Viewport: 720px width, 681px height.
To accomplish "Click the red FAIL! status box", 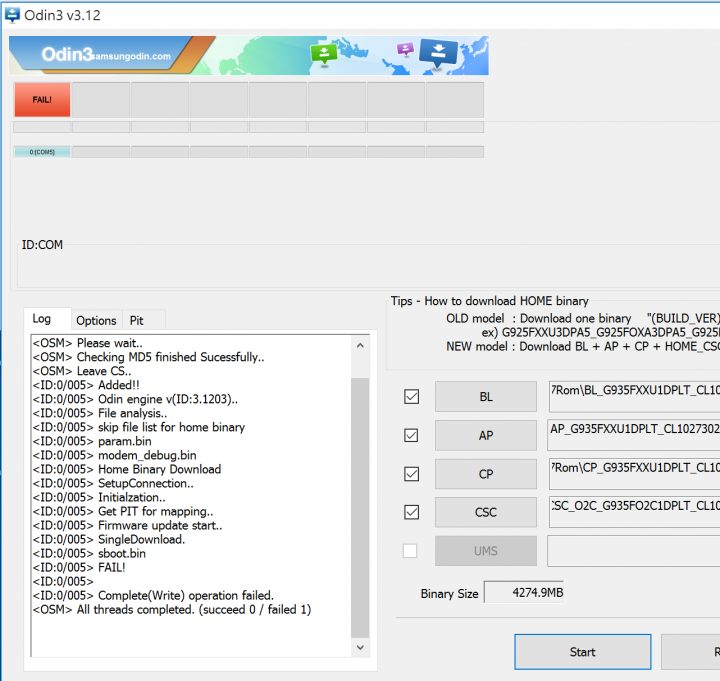I will point(42,100).
